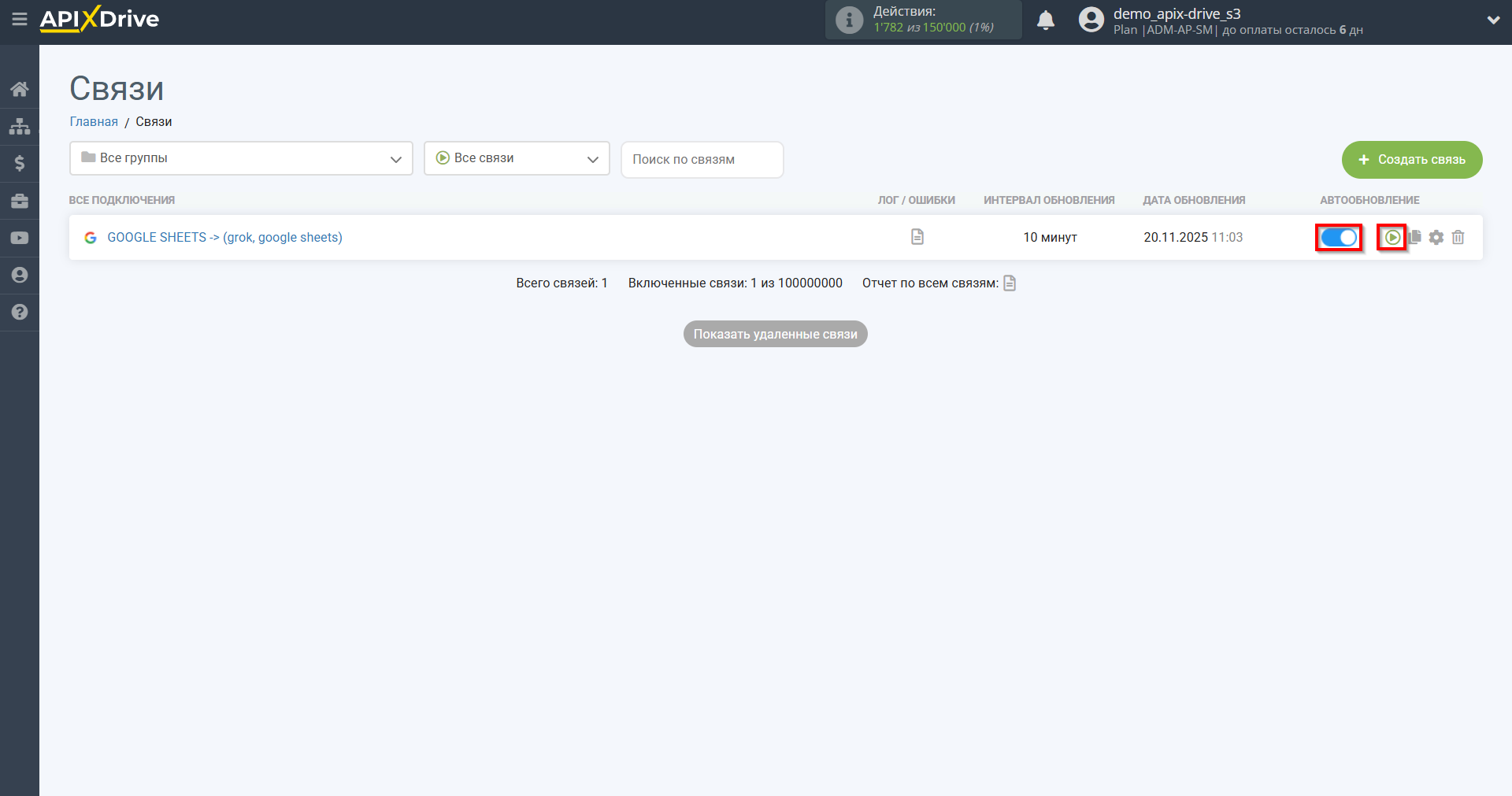Viewport: 1512px width, 796px height.
Task: Open the services briefcase sidebar icon
Action: coord(20,201)
